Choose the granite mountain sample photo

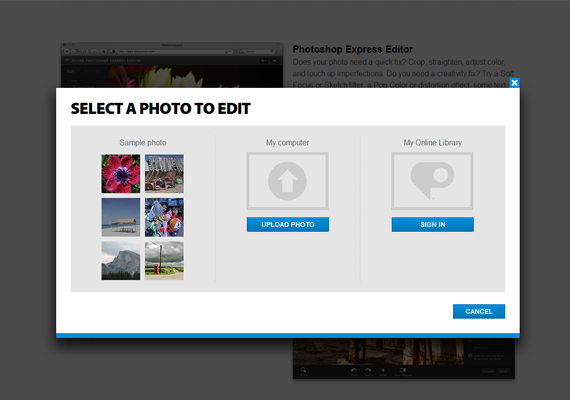click(x=121, y=261)
